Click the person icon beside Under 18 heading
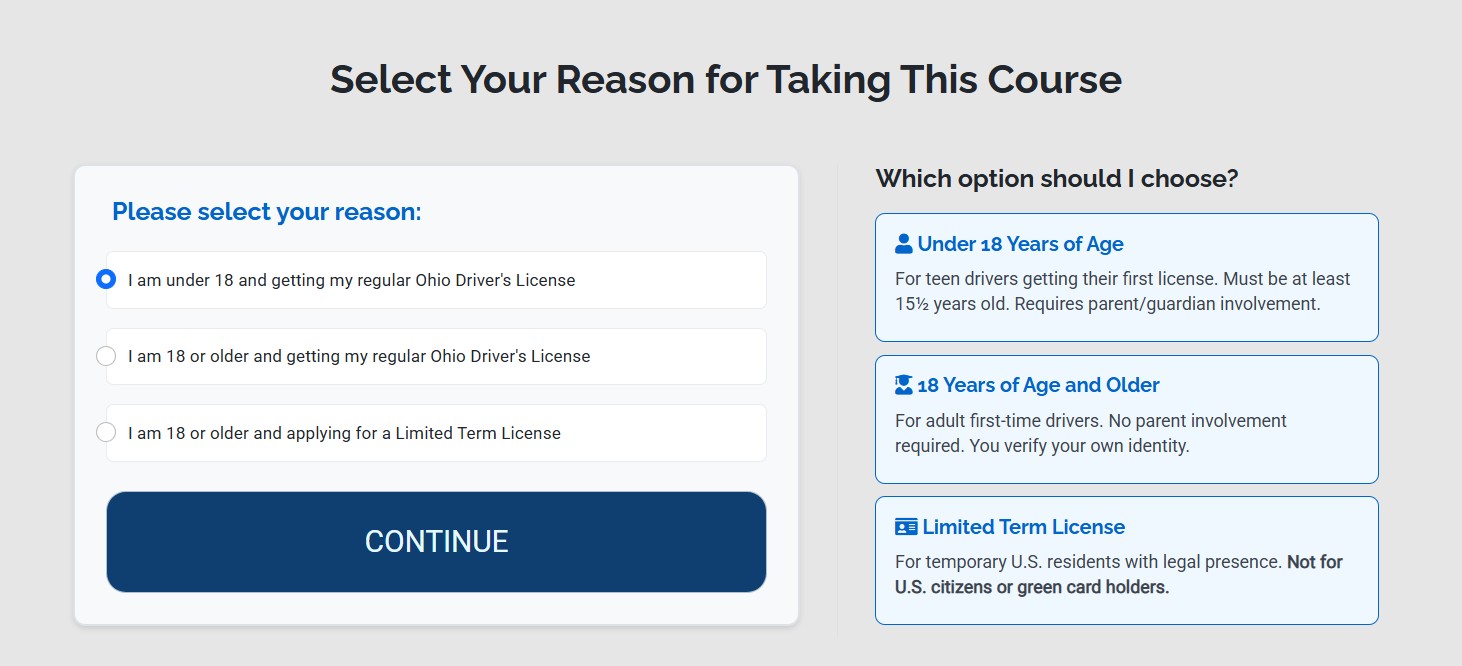The image size is (1462, 666). pos(904,244)
